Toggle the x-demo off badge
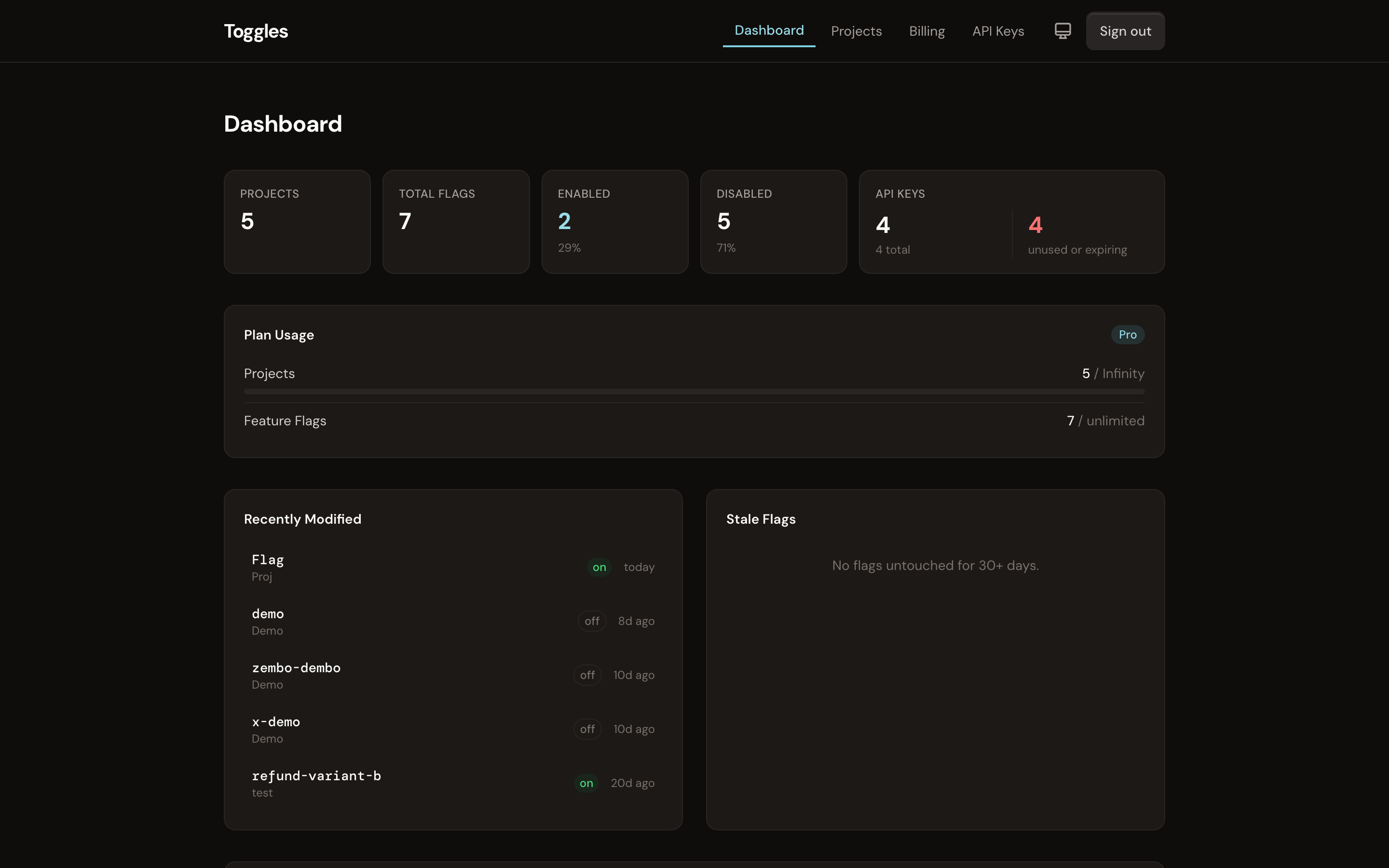This screenshot has width=1389, height=868. tap(587, 729)
